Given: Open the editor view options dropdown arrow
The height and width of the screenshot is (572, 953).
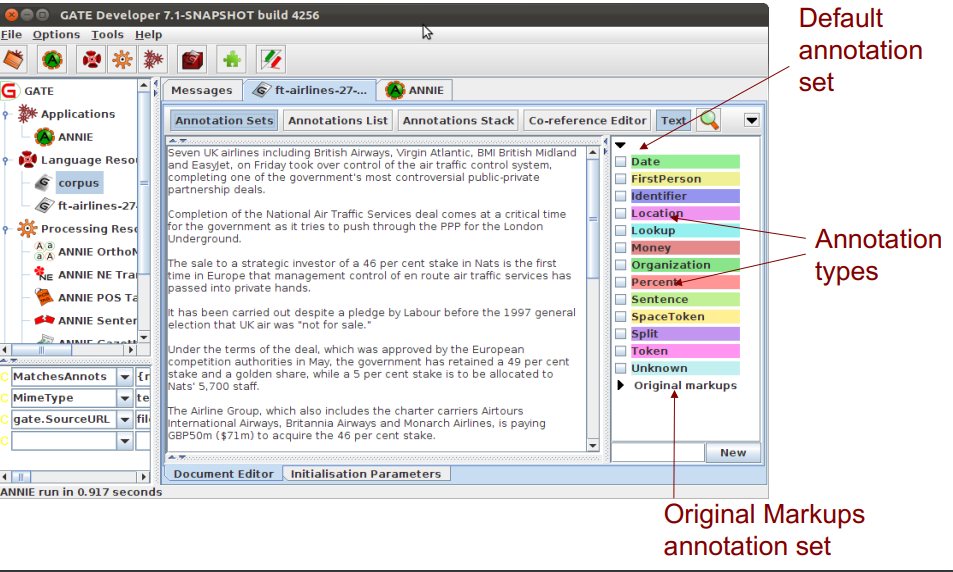Looking at the screenshot, I should tap(751, 120).
